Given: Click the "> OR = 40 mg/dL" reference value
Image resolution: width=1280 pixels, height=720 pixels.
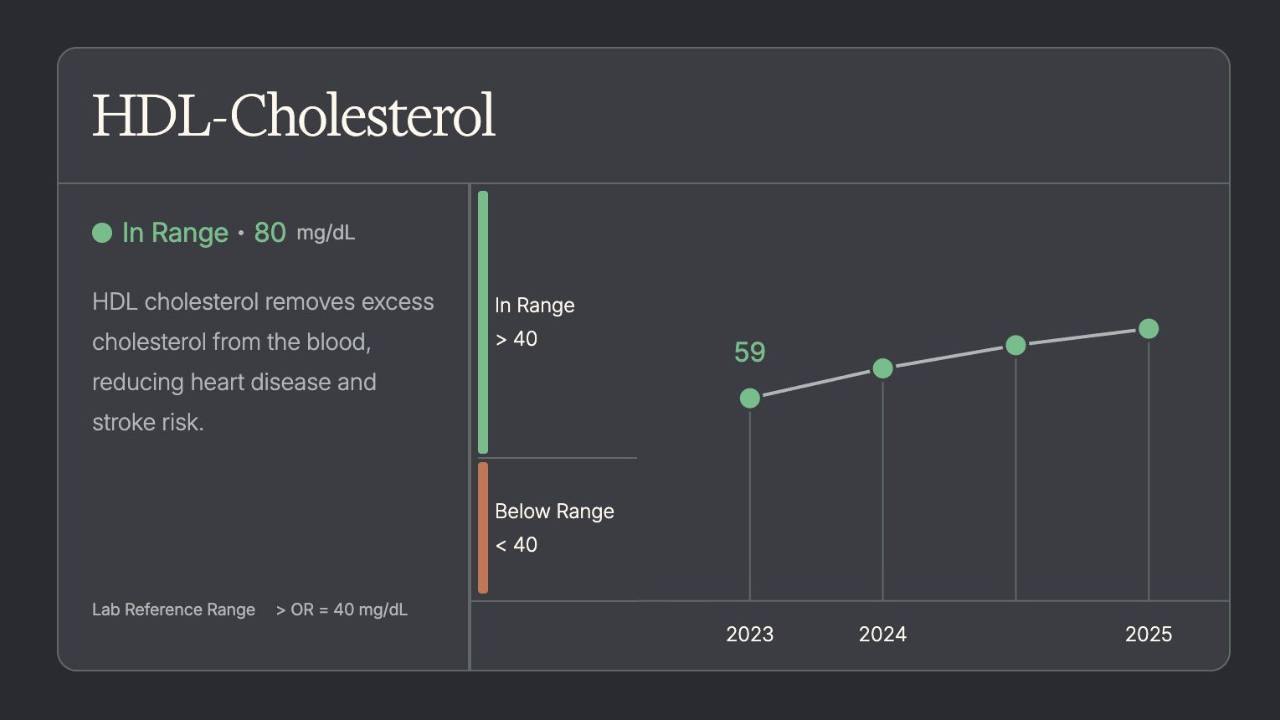Looking at the screenshot, I should (x=341, y=610).
